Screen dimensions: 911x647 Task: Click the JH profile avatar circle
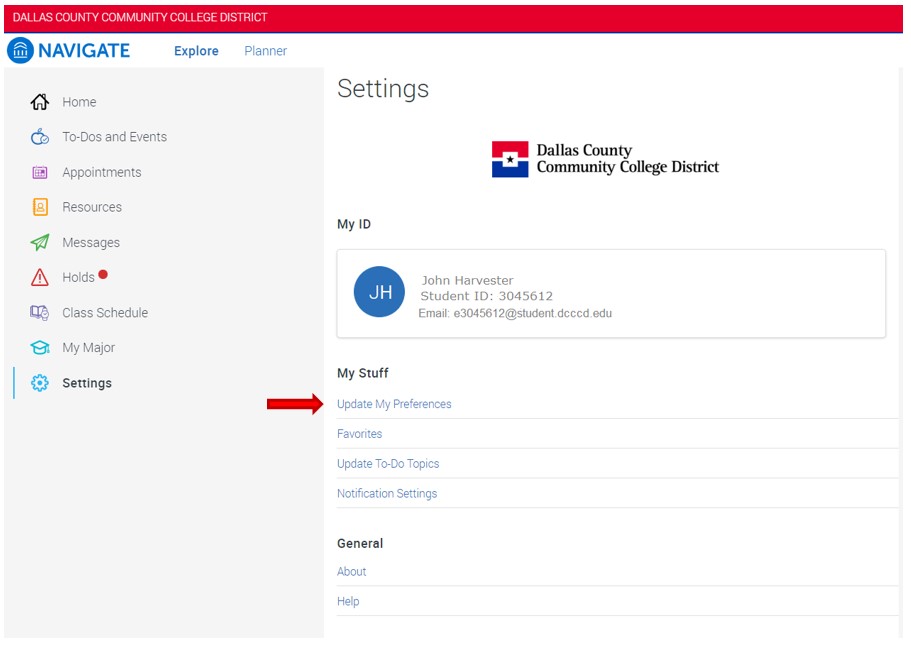[379, 292]
